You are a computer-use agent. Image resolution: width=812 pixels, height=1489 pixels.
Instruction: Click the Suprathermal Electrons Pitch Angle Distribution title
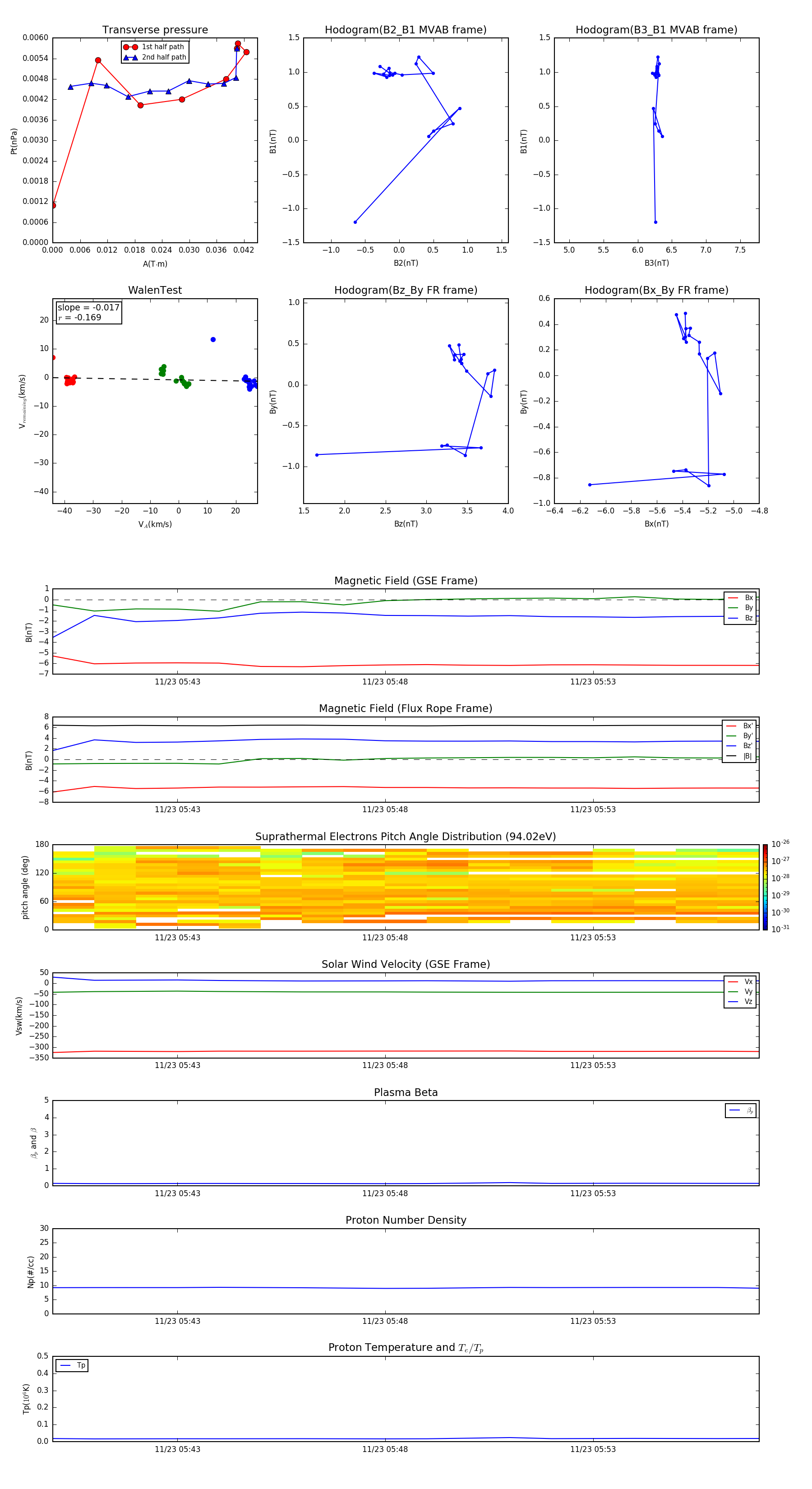[406, 837]
